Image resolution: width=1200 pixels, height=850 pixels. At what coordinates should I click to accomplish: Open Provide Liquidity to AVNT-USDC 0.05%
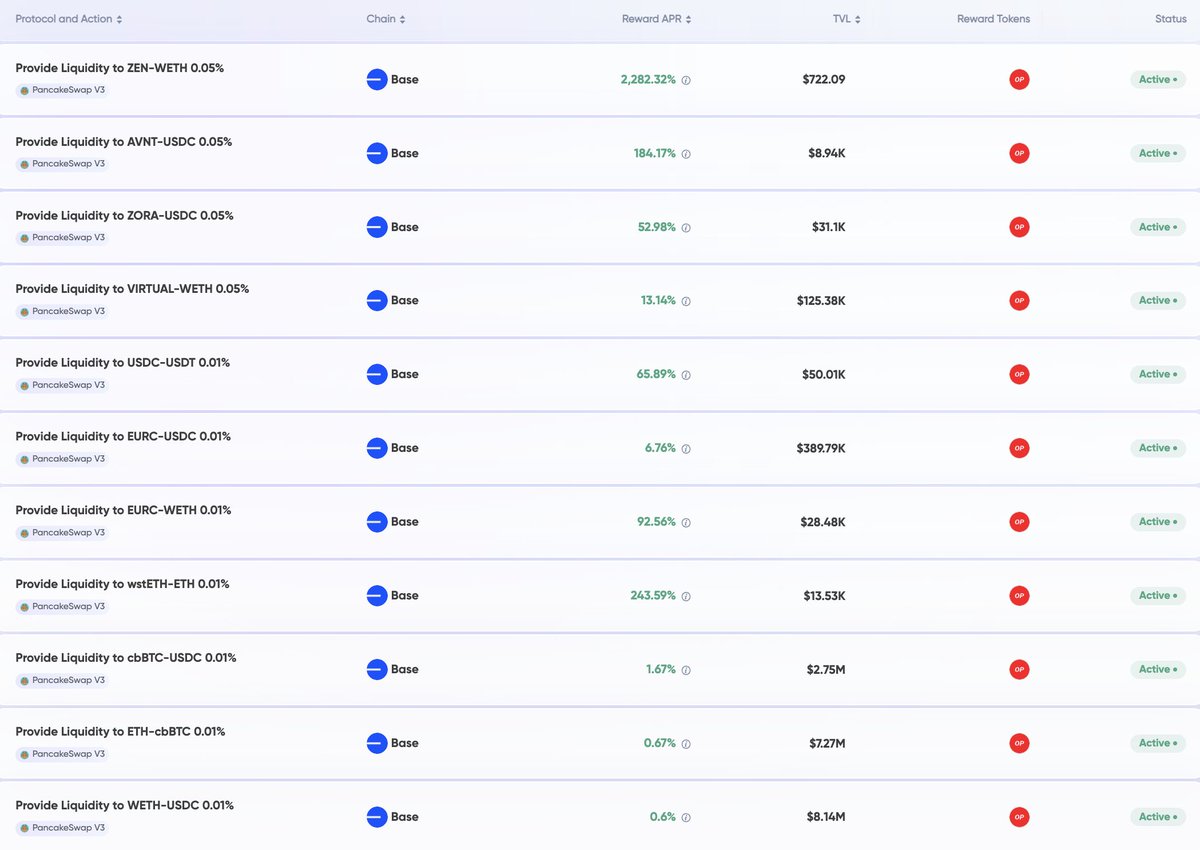coord(124,142)
